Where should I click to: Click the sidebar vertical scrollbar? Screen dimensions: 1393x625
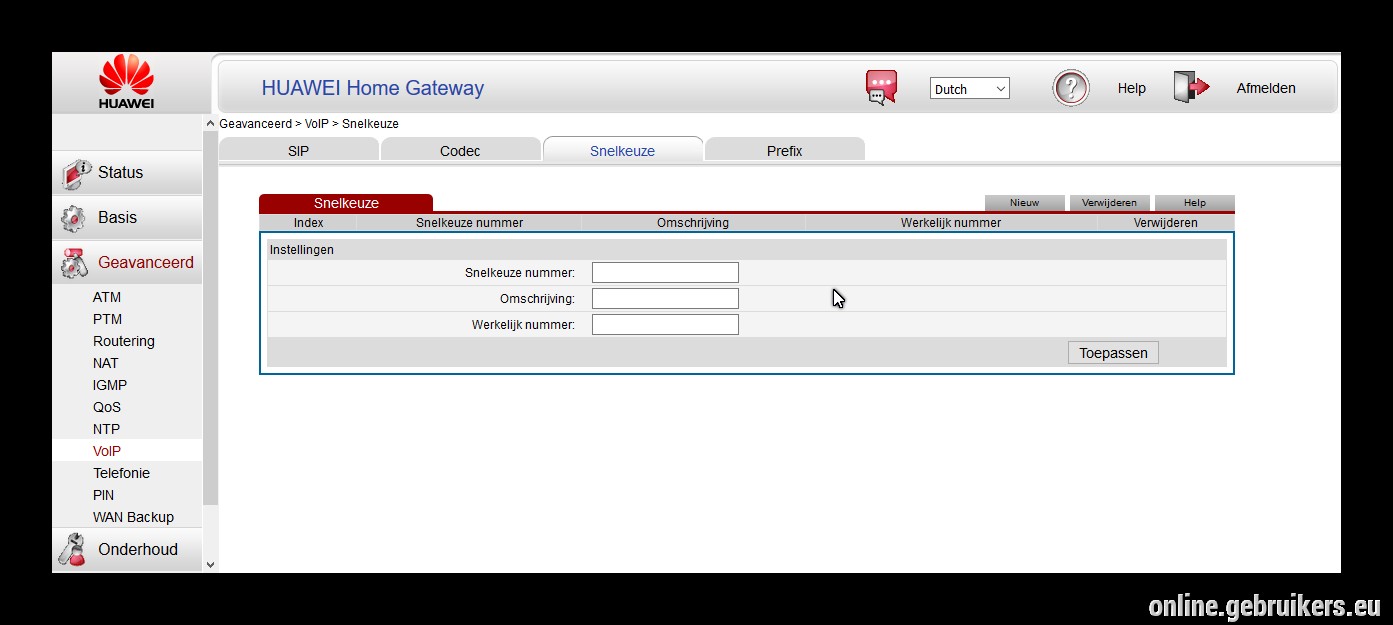tap(210, 320)
